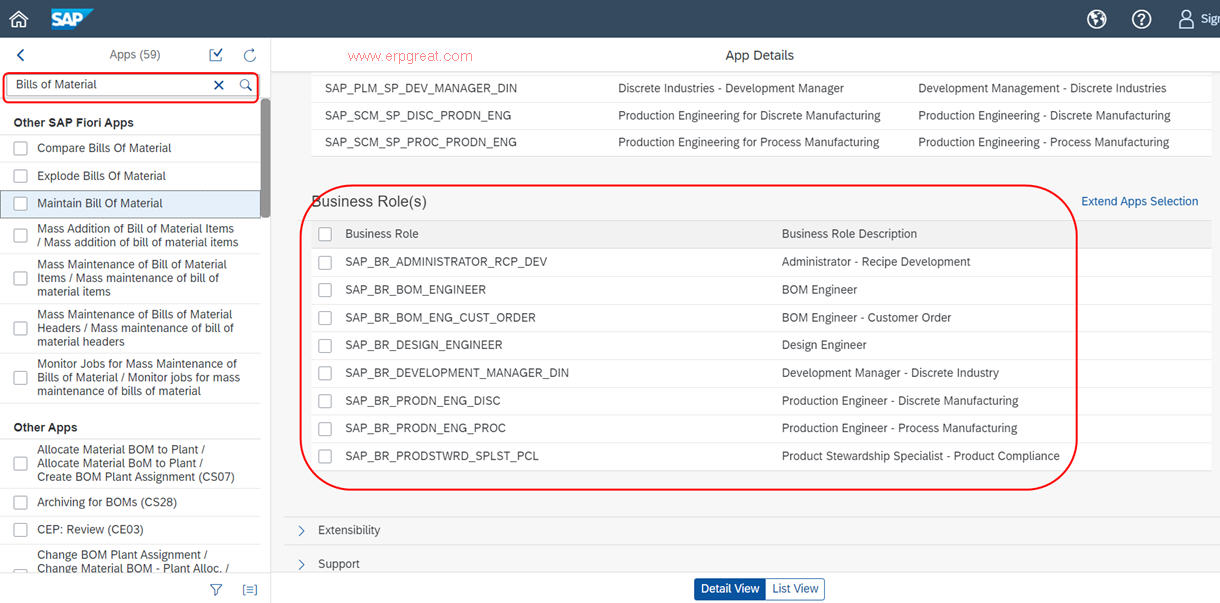Select Explode Bills Of Material item

pyautogui.click(x=101, y=176)
